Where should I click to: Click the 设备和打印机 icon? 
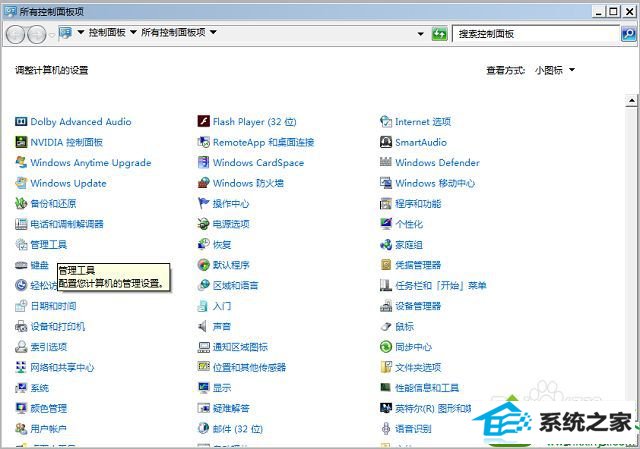(x=21, y=326)
